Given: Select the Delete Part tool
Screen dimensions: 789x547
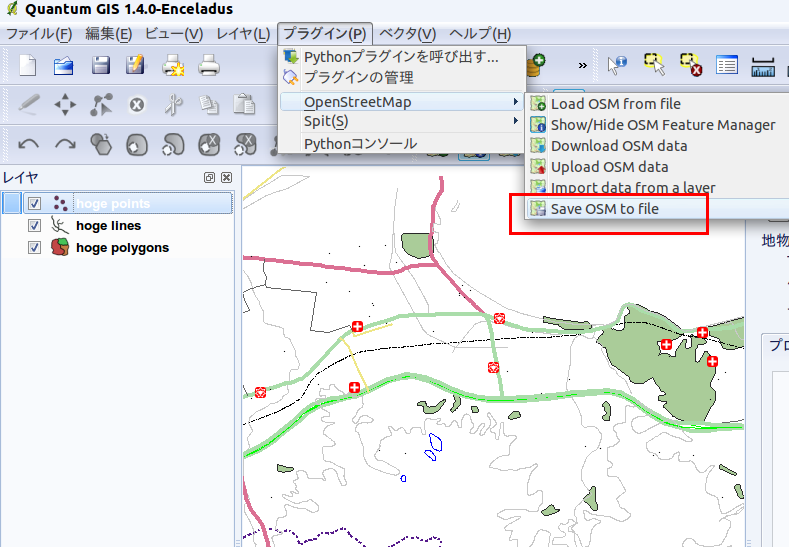Looking at the screenshot, I should 246,144.
